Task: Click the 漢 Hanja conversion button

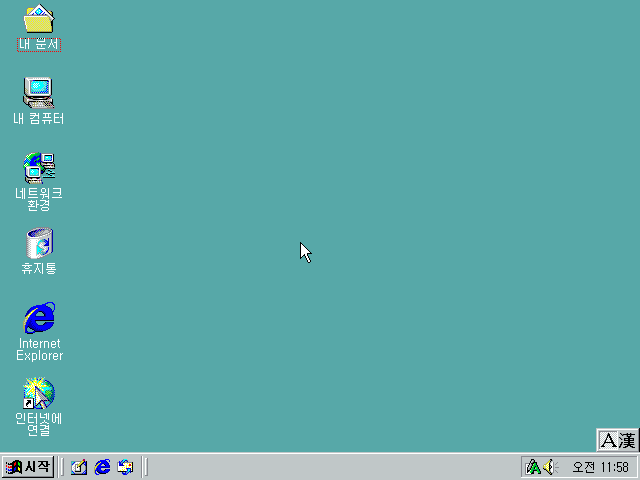Action: pos(627,440)
